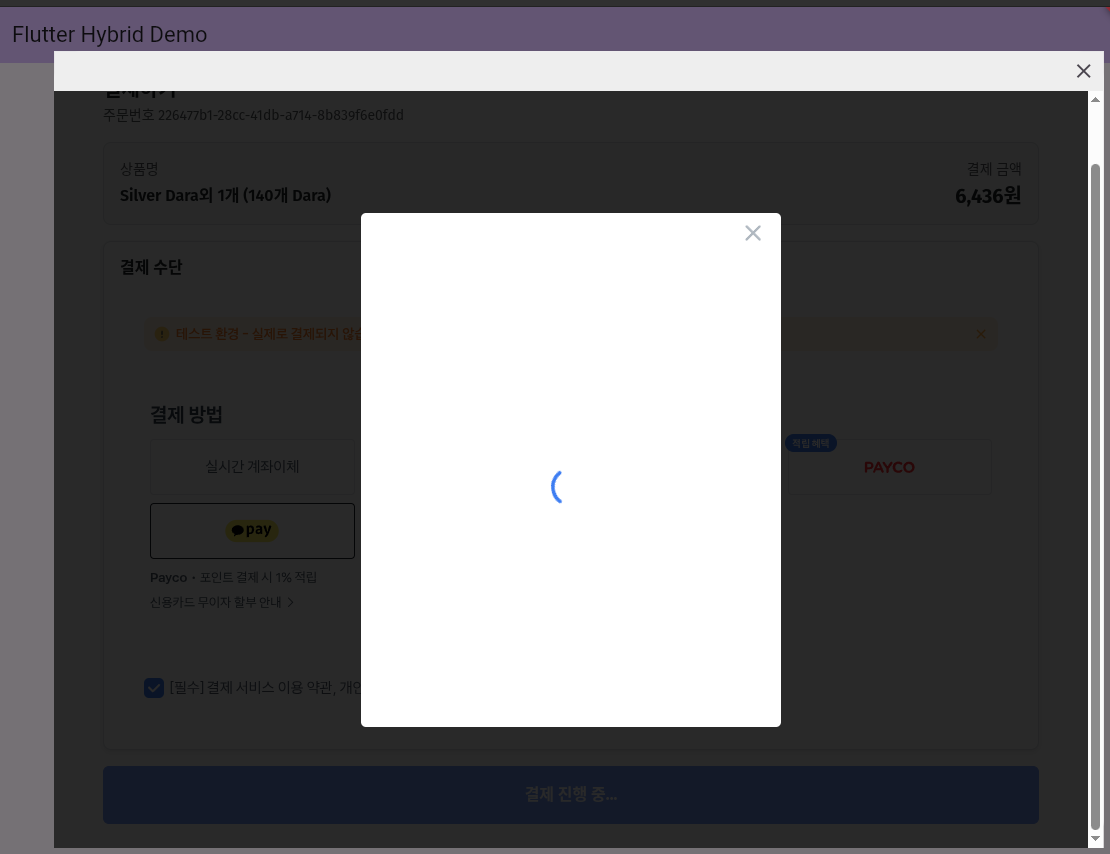
Task: Close the payment webview dialog
Action: [x=1083, y=71]
